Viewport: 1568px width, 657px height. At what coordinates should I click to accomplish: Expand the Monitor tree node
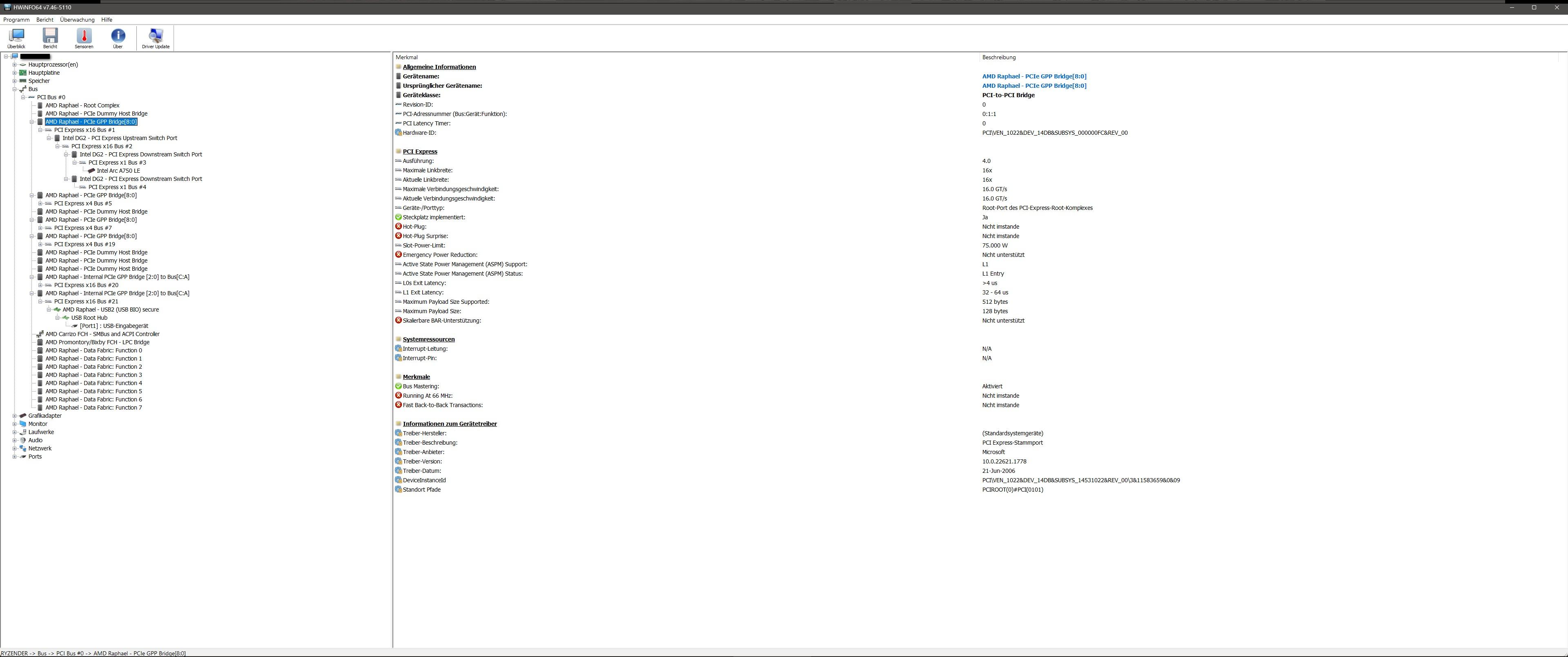click(x=15, y=424)
